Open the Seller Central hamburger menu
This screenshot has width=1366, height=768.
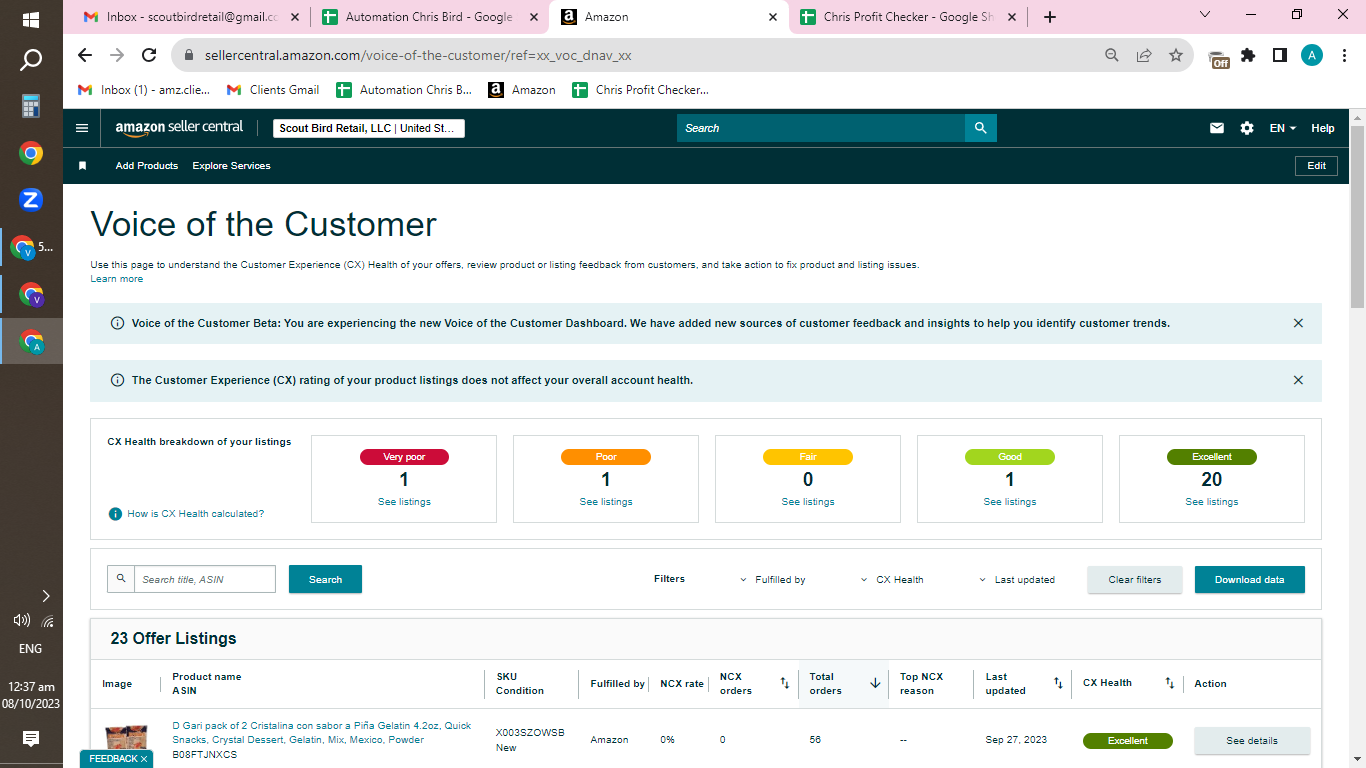point(82,128)
